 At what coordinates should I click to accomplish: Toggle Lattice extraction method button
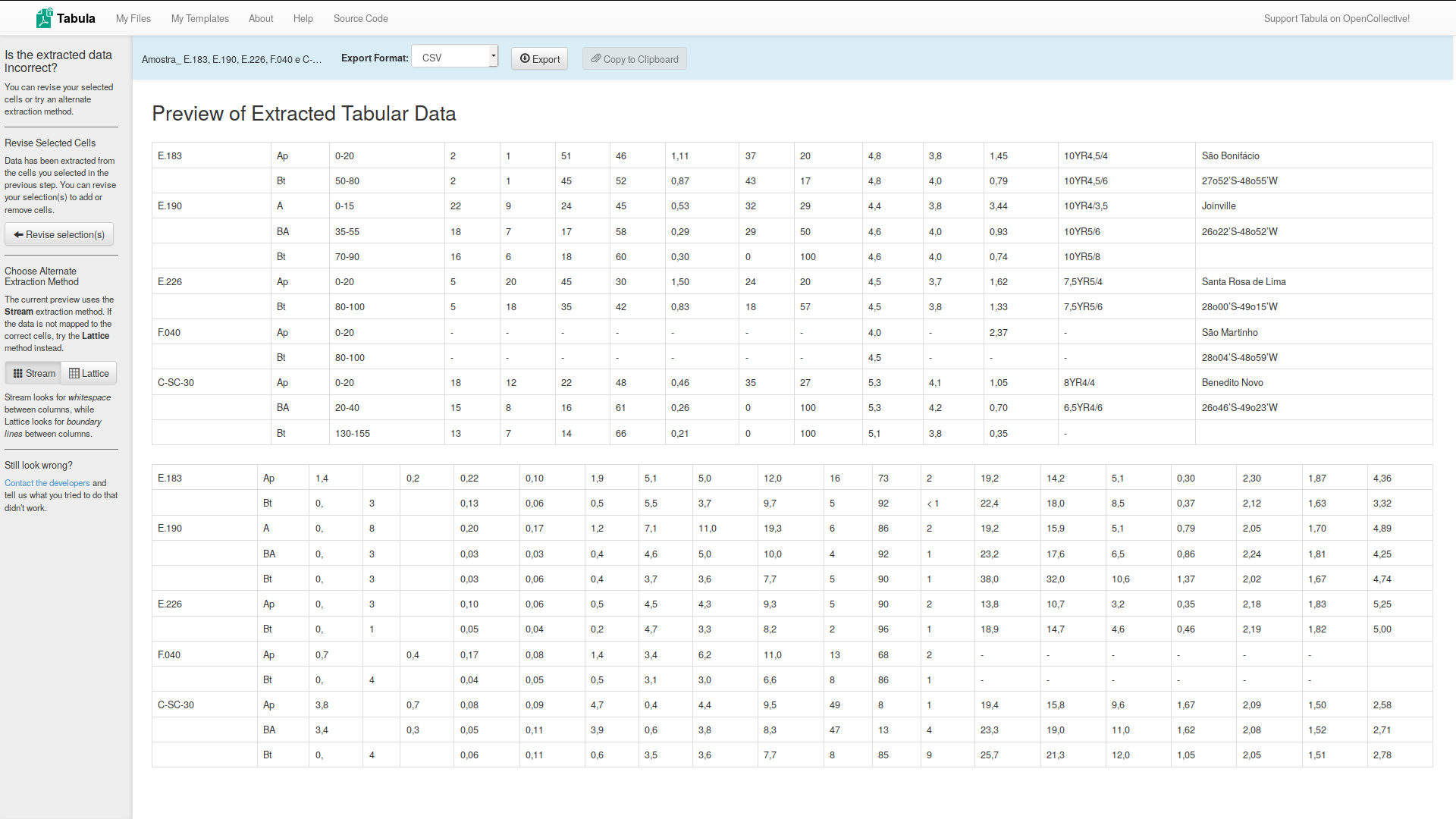89,373
